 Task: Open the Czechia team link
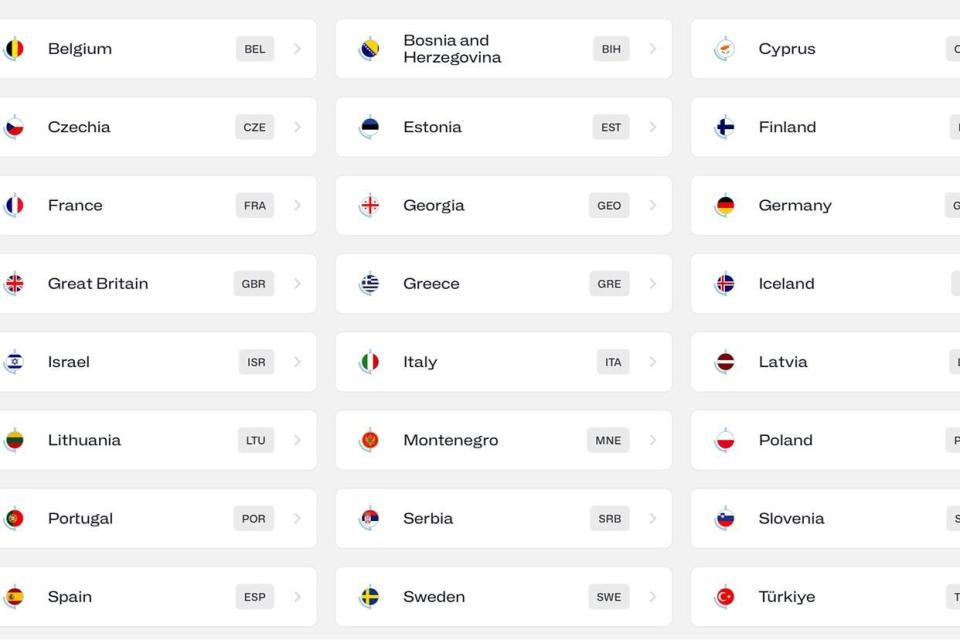click(x=79, y=127)
